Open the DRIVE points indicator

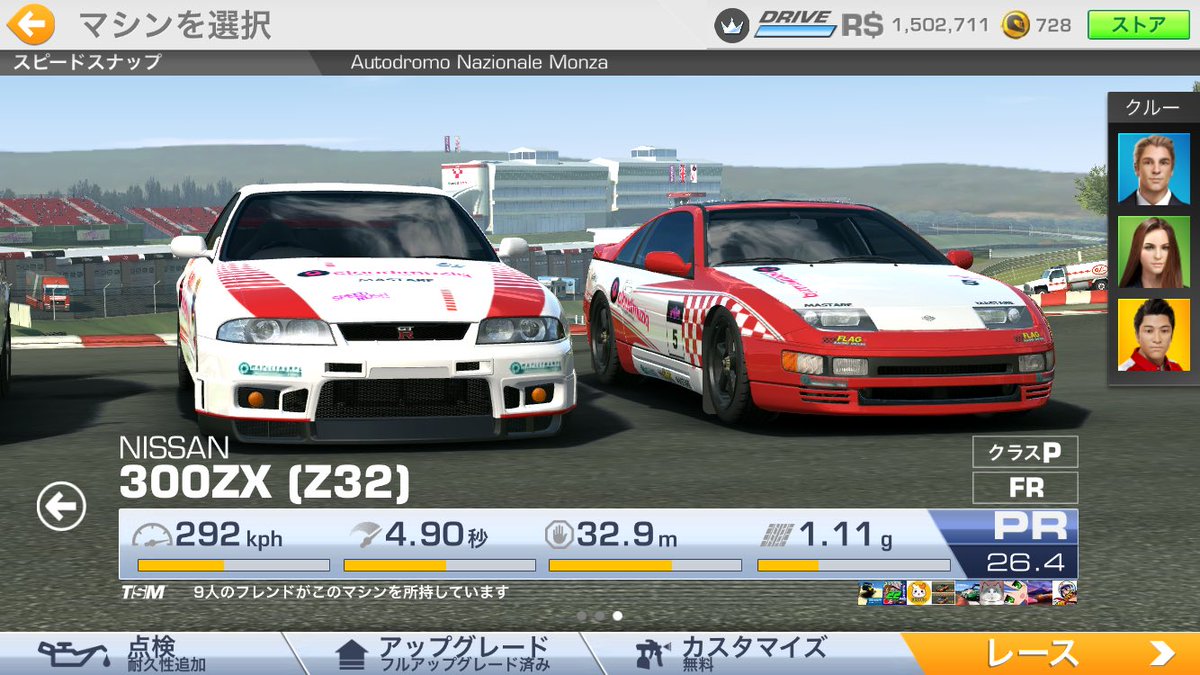click(794, 24)
